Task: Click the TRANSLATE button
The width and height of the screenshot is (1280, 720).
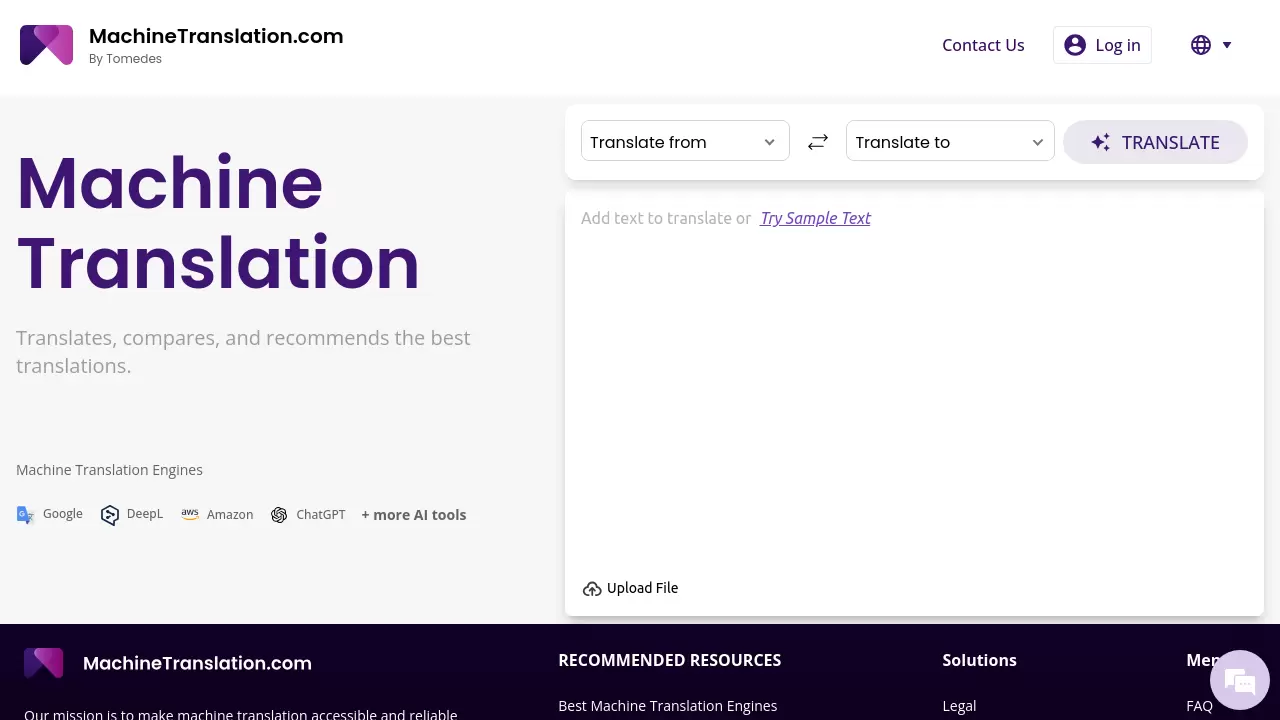Action: 1155,142
